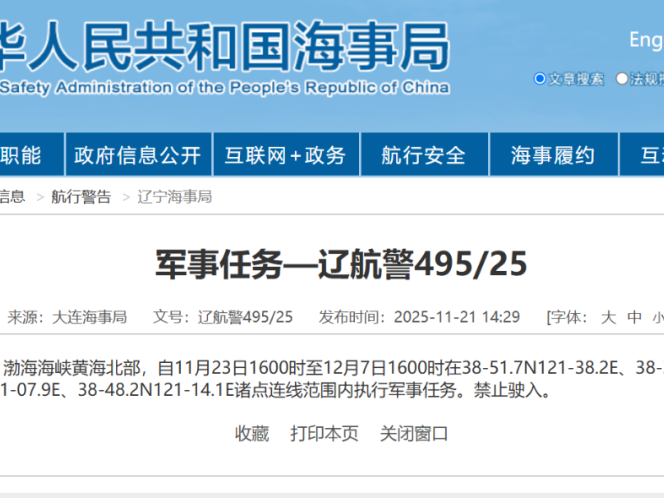Click the 航行警告 breadcrumb link
The image size is (664, 498).
tap(81, 197)
